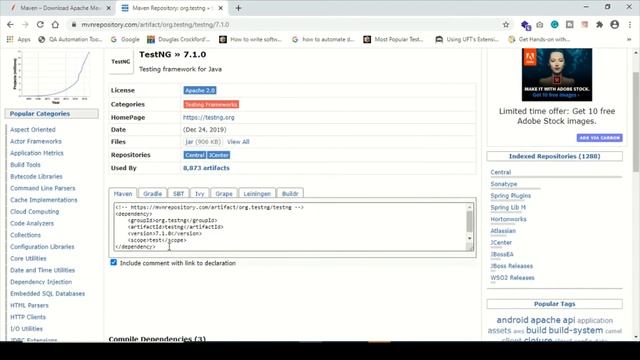Image resolution: width=640 pixels, height=360 pixels.
Task: Open the https://testng.org homepage link
Action: click(209, 117)
